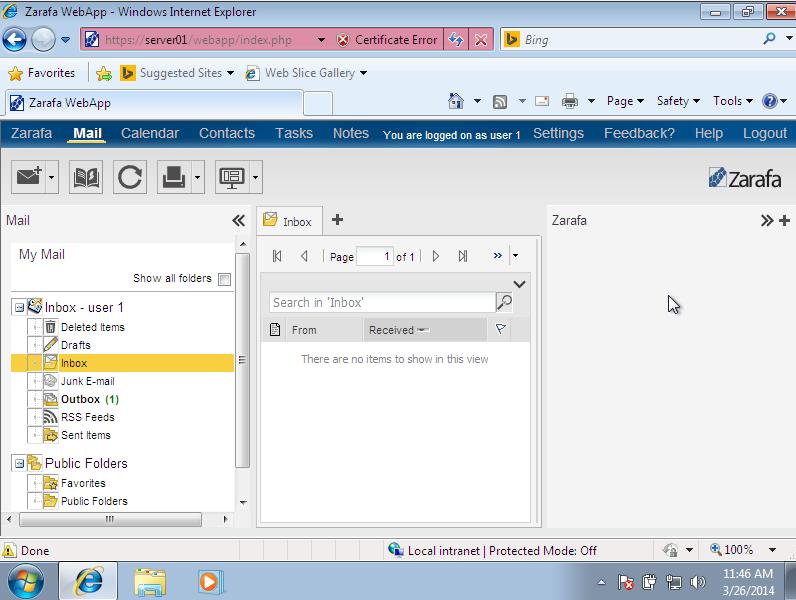This screenshot has width=796, height=600.
Task: Select the Deleted Items folder
Action: pos(92,327)
